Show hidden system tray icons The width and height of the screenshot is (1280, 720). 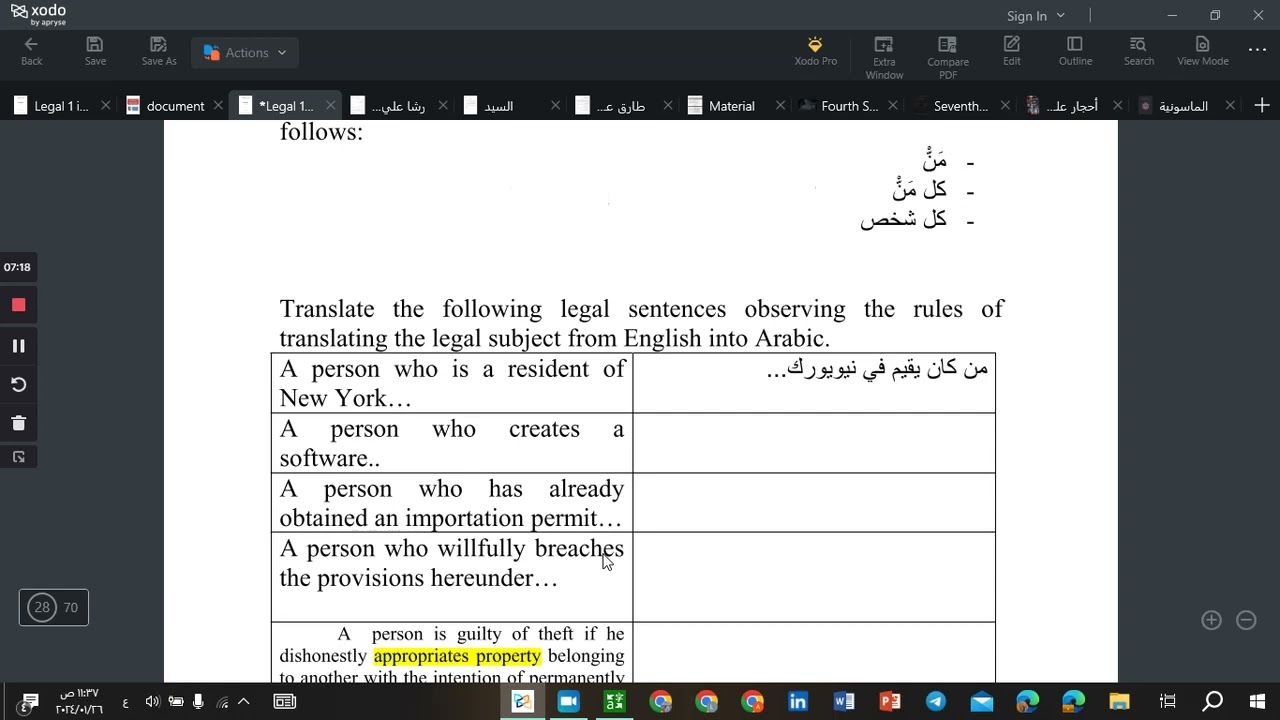click(x=243, y=702)
